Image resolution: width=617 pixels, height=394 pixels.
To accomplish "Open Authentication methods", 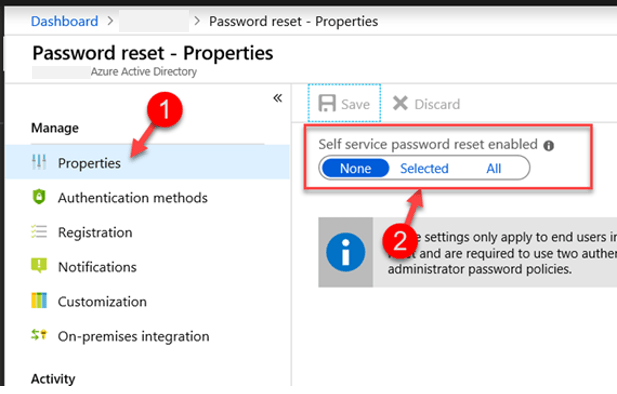I will tap(133, 198).
